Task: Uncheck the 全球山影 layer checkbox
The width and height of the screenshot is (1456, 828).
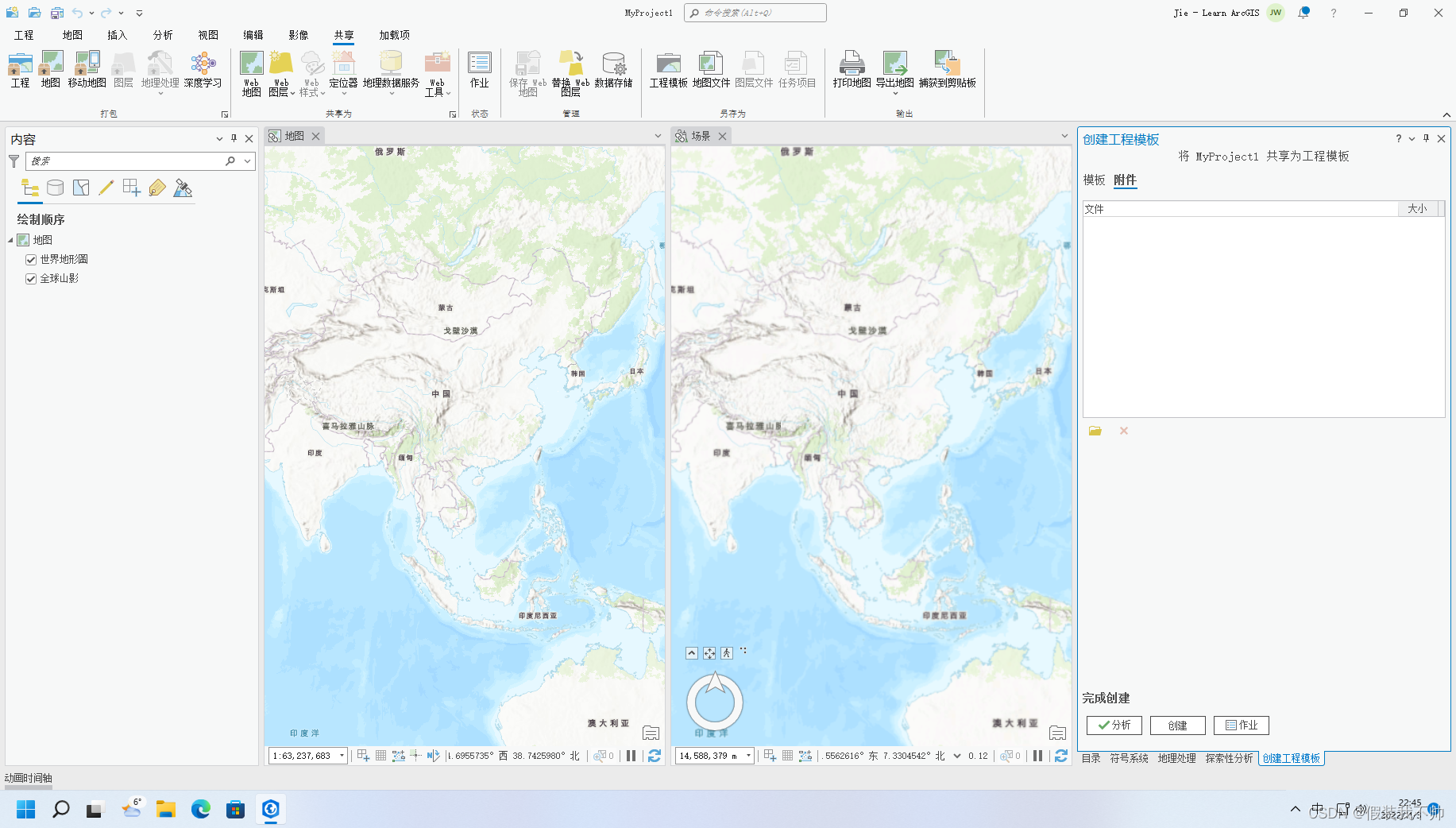Action: [31, 279]
